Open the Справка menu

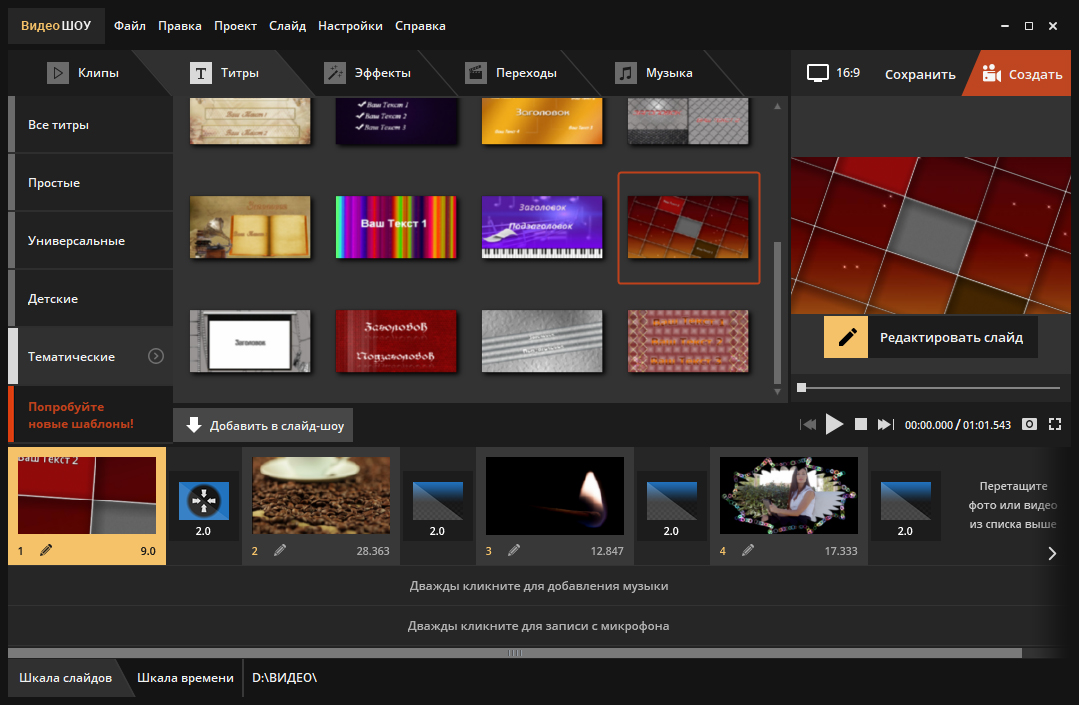(x=420, y=26)
